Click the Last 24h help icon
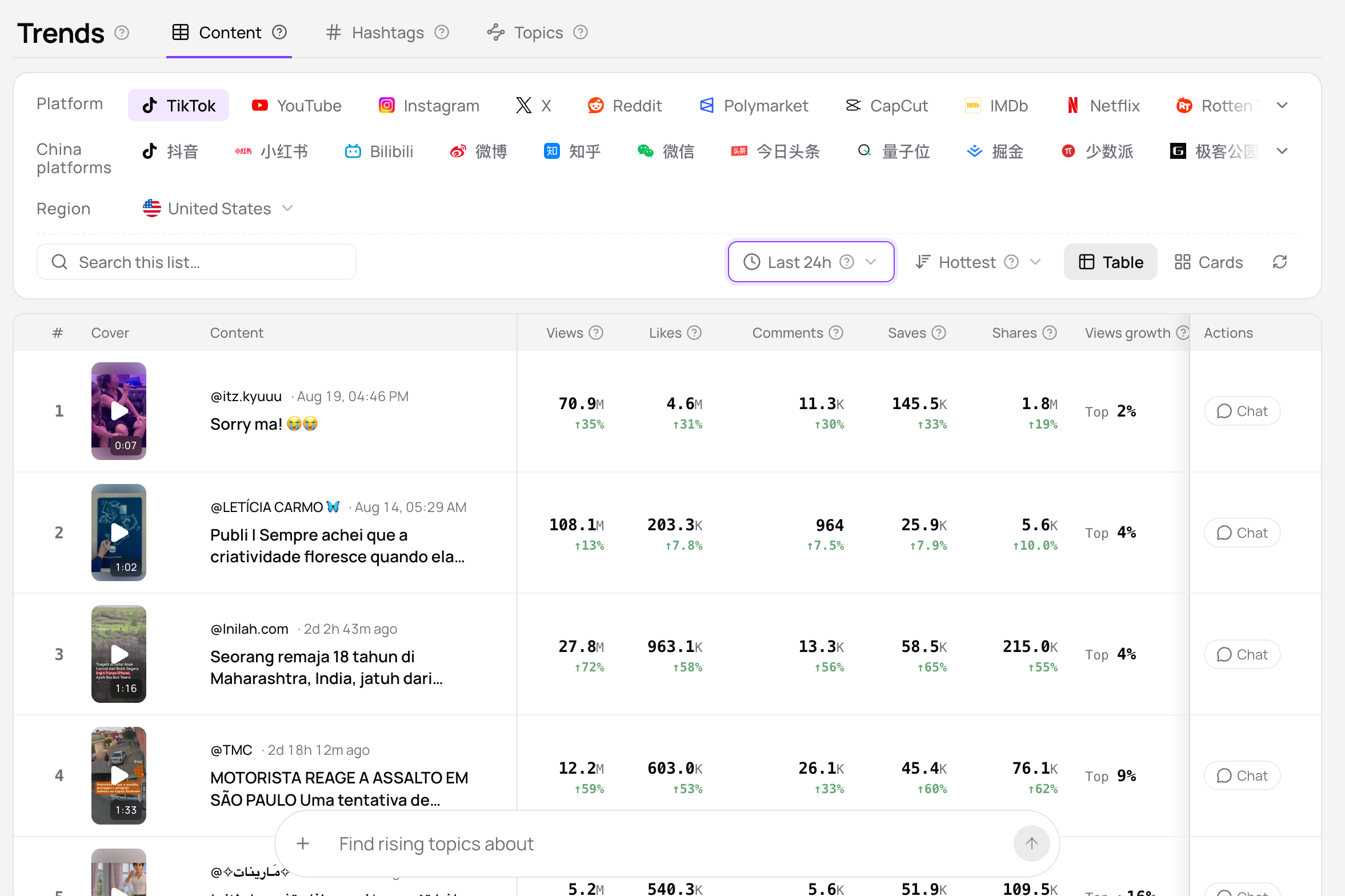 click(847, 262)
